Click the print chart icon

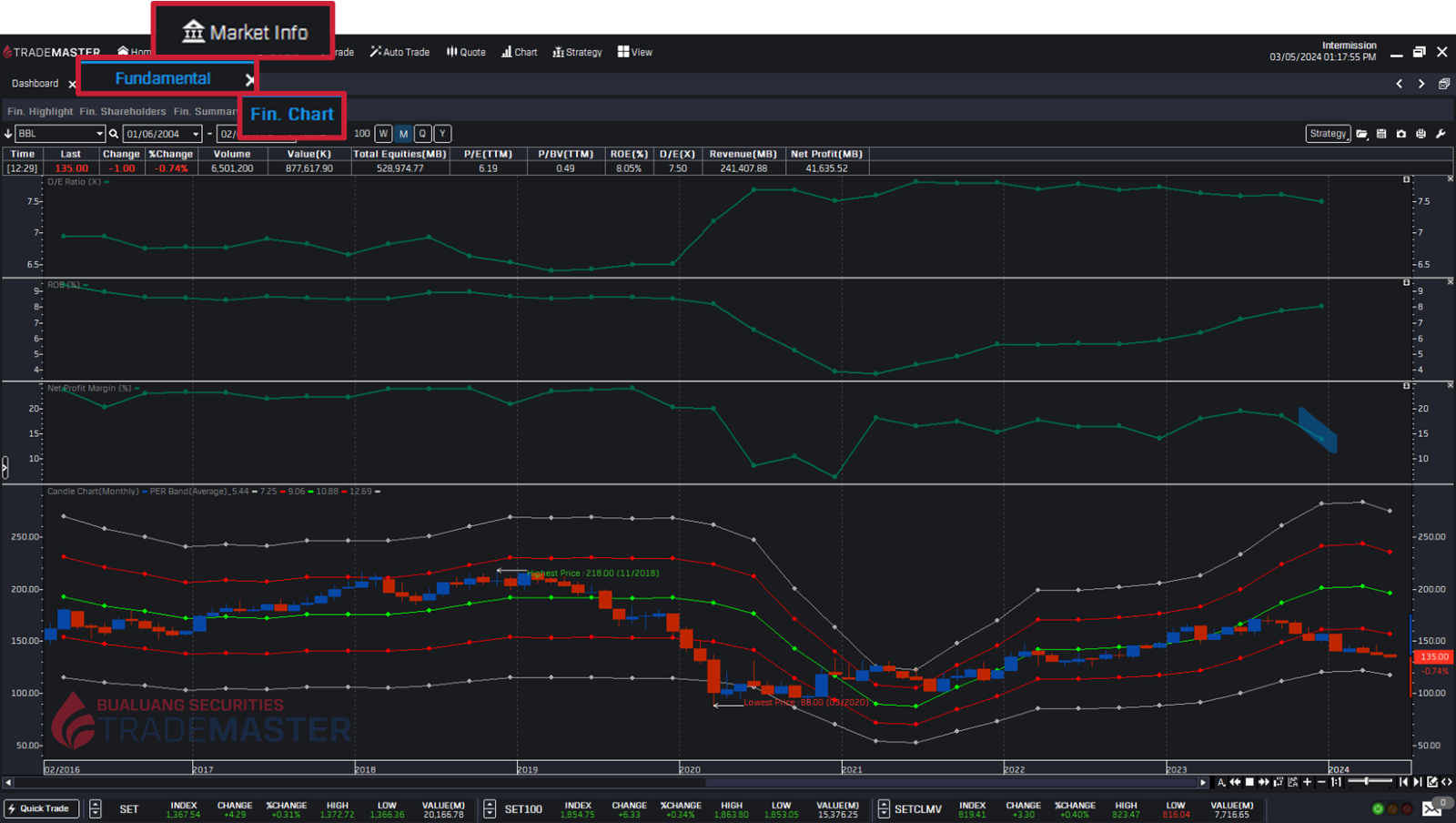tap(1421, 134)
